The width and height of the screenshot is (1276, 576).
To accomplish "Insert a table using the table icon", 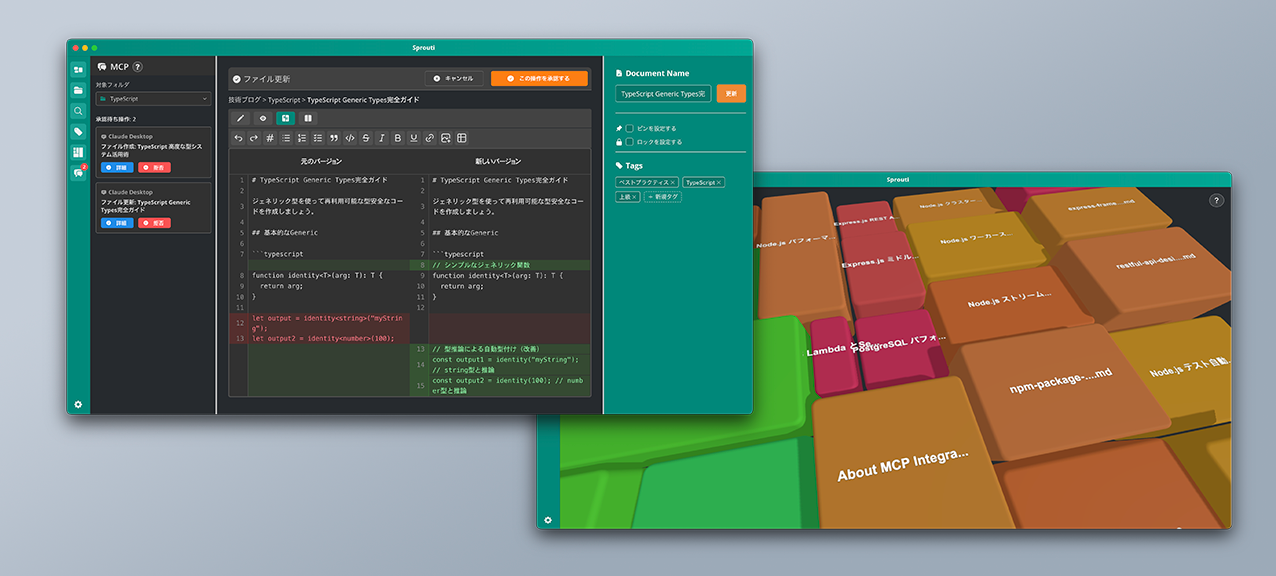I will pos(462,138).
